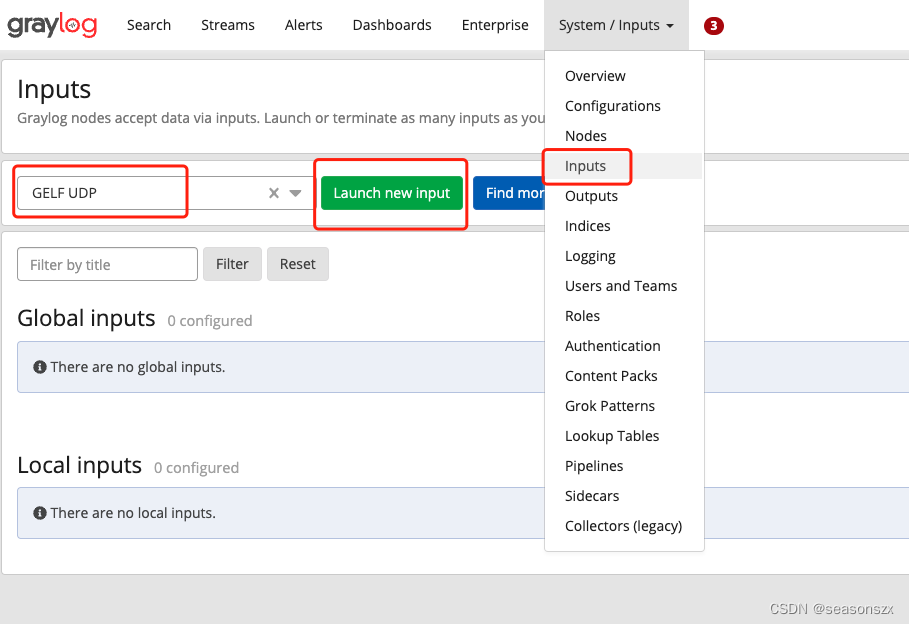Click the Filter button

click(232, 264)
